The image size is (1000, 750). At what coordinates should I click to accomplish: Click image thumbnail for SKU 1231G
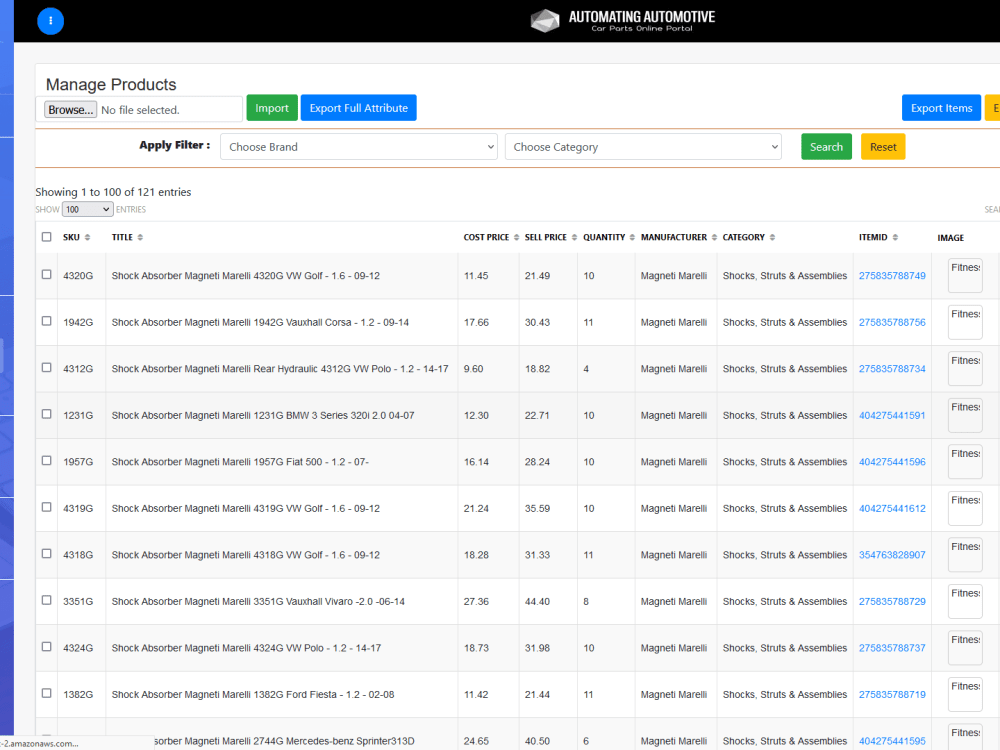(x=965, y=415)
